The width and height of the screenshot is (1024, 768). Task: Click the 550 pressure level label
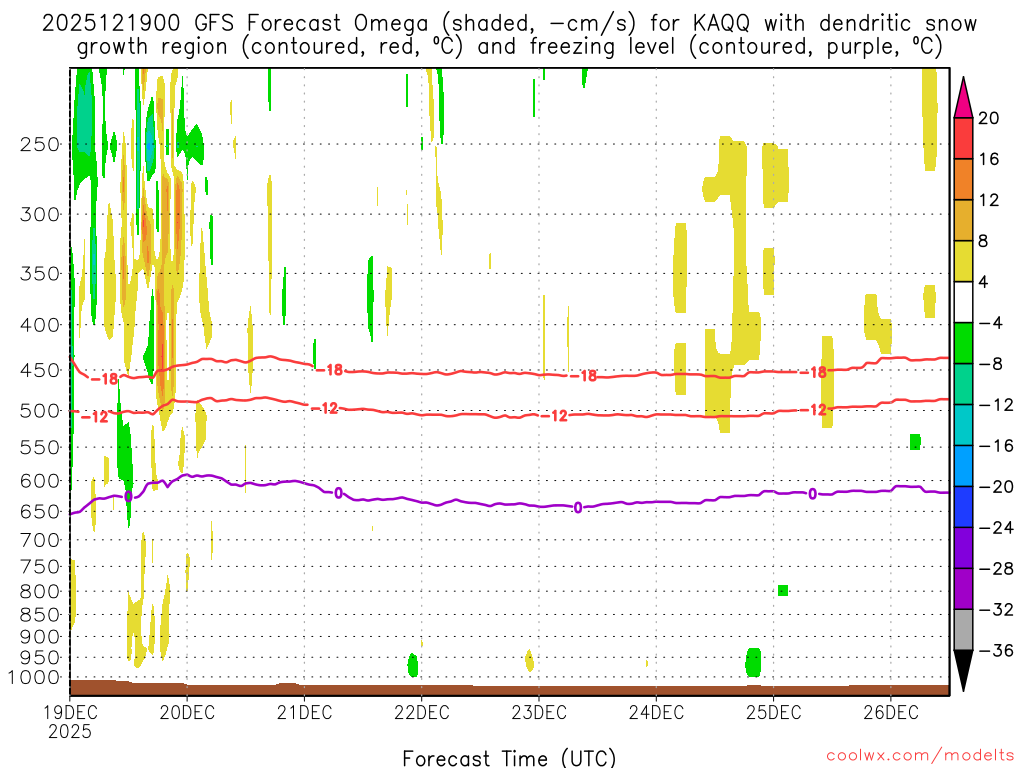(40, 447)
